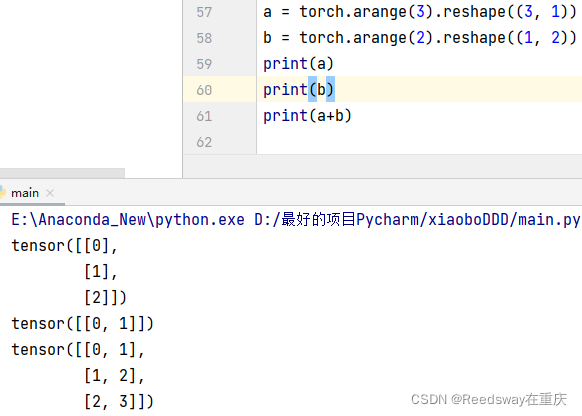Click line number 61 in gutter
The height and width of the screenshot is (416, 582).
204,116
